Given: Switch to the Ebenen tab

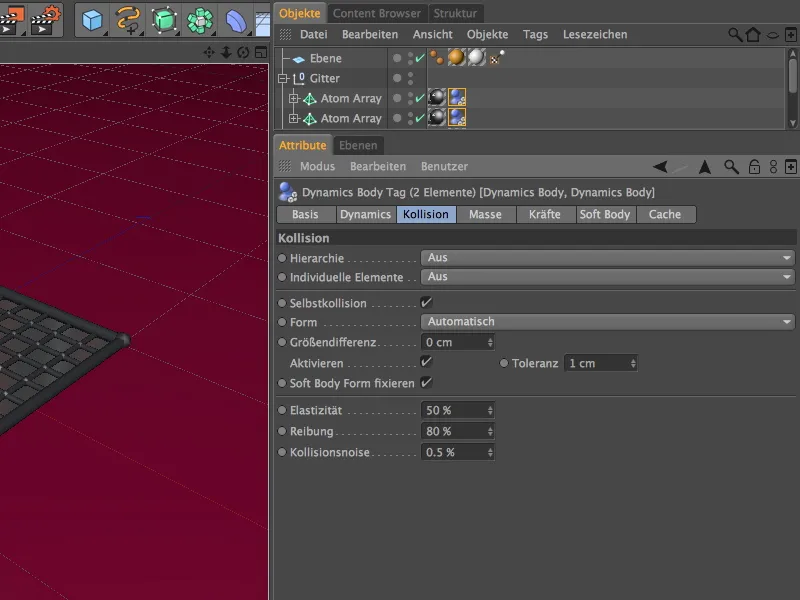Looking at the screenshot, I should click(x=358, y=145).
